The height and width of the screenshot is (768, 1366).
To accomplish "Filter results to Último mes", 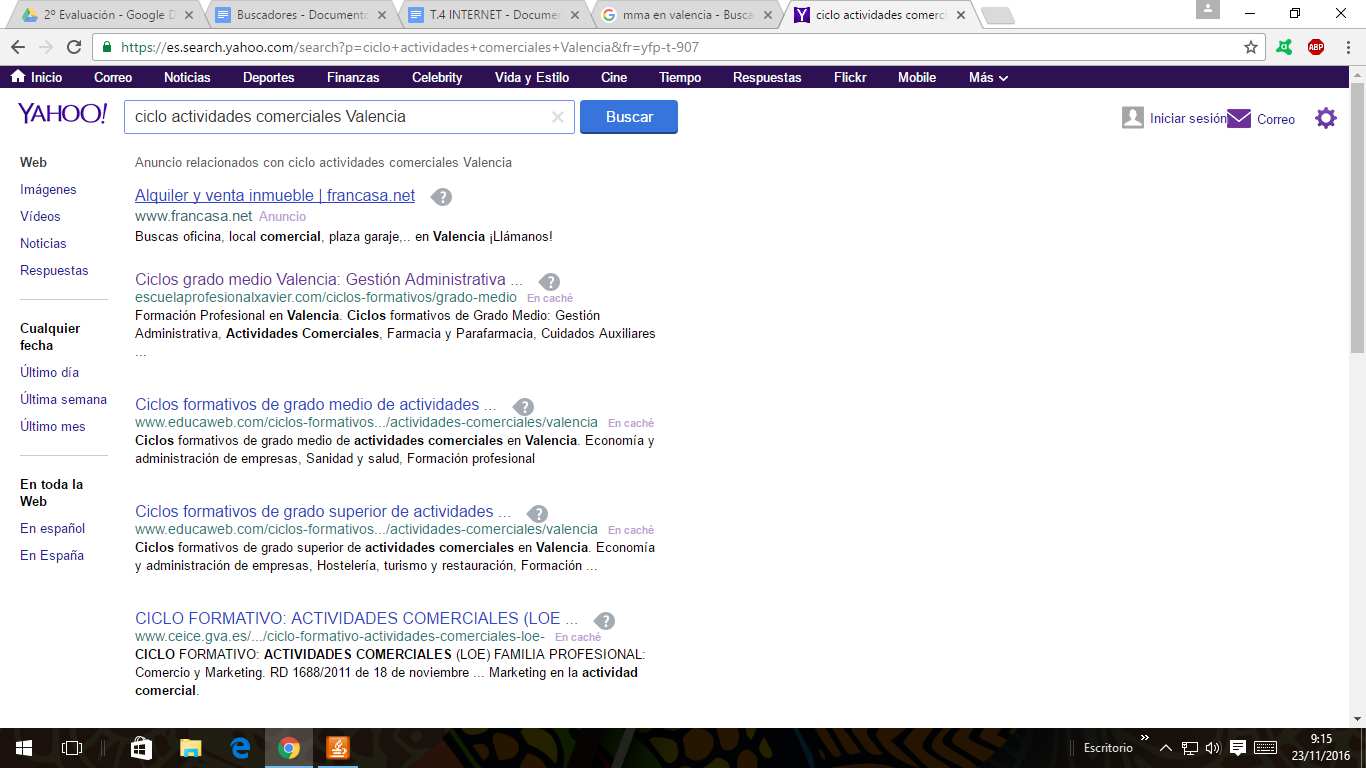I will coord(53,427).
